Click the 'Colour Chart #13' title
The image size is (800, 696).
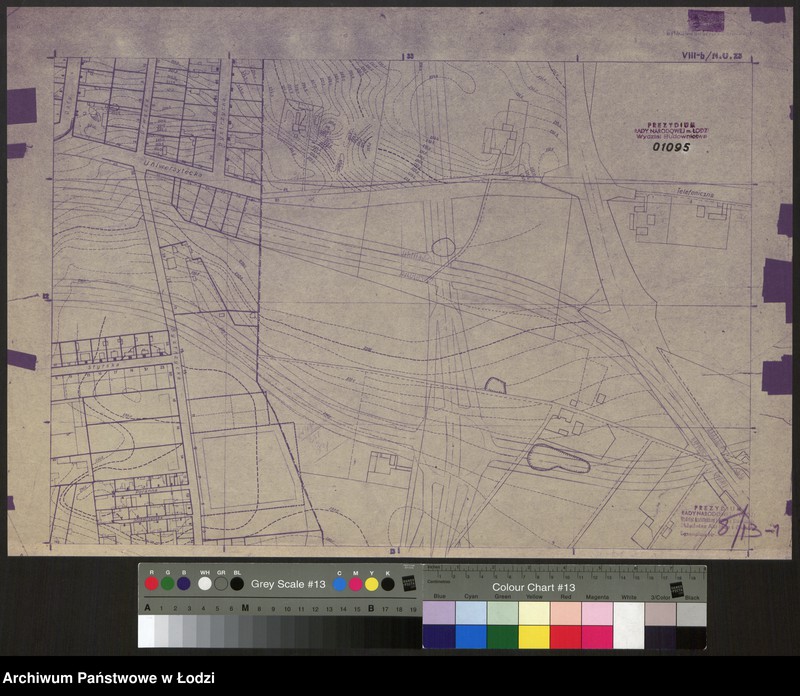(x=532, y=587)
